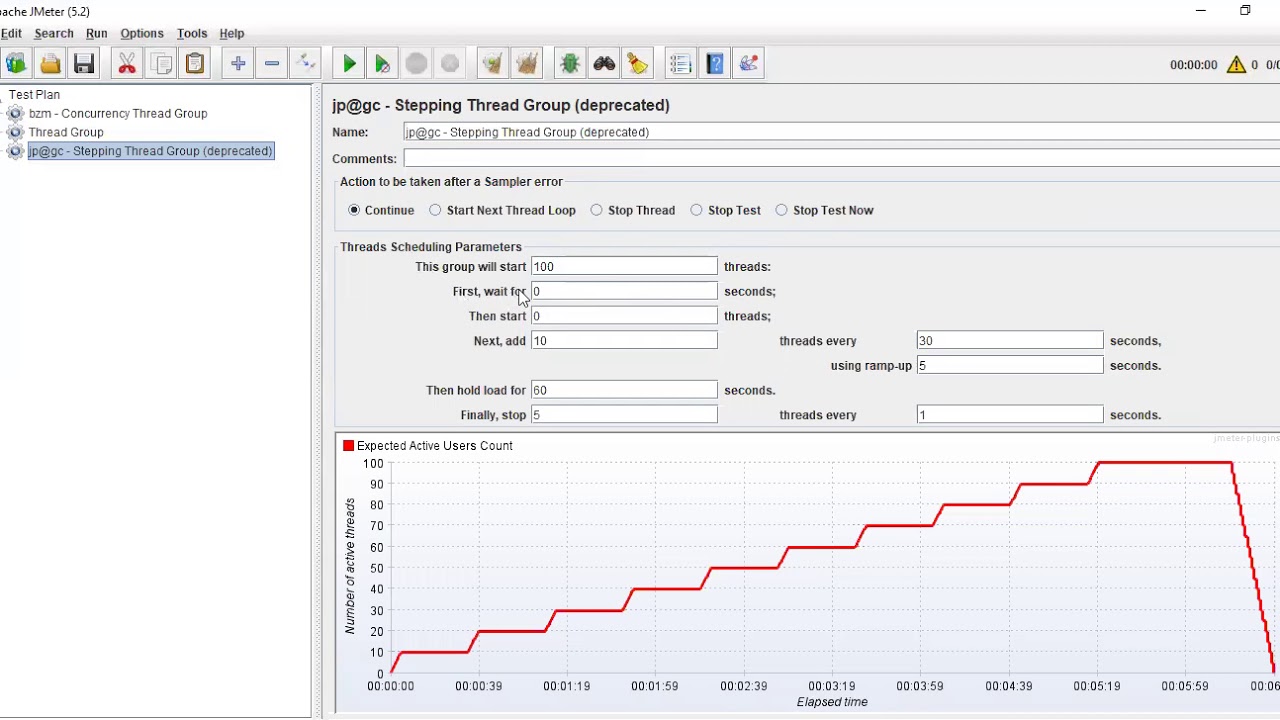Select the Stop Thread radio button

pos(596,210)
